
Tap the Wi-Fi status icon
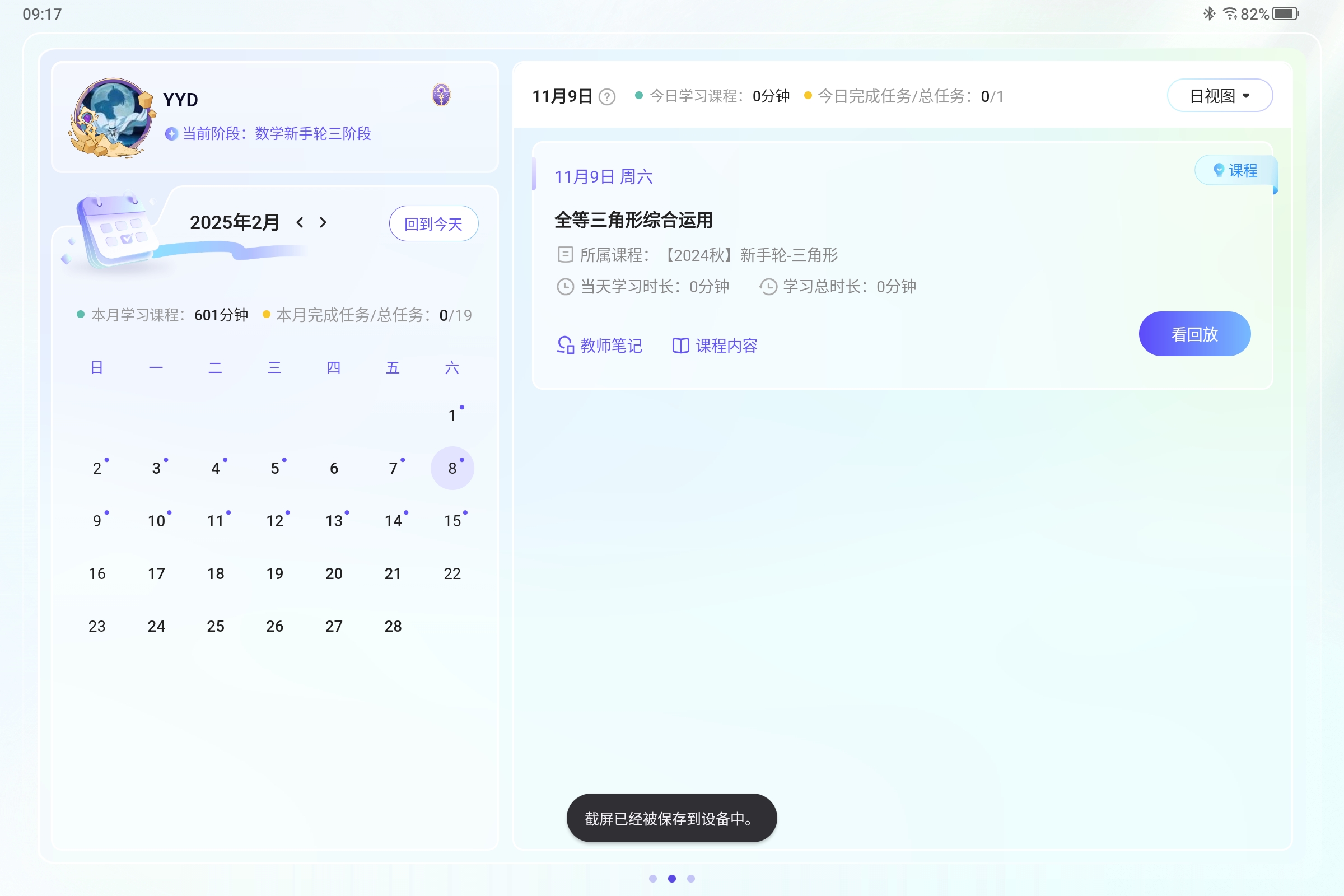point(1230,13)
